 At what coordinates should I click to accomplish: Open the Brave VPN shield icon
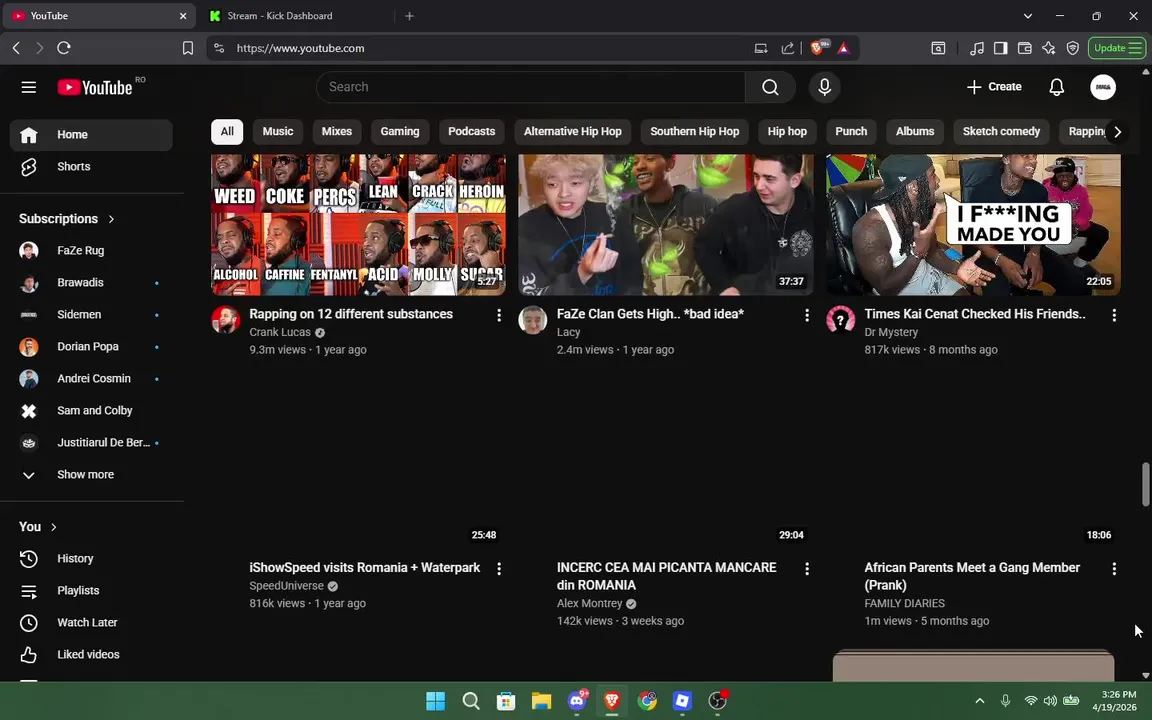[1073, 48]
